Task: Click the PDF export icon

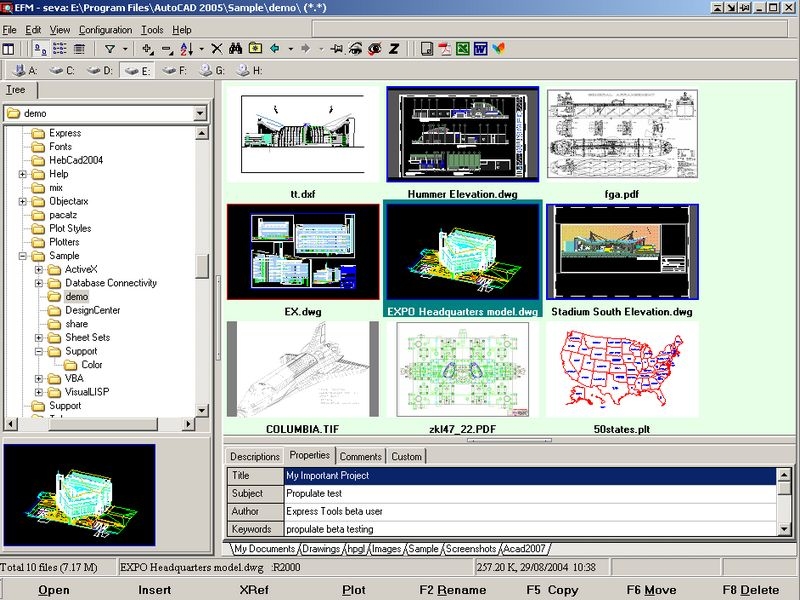Action: pos(445,49)
